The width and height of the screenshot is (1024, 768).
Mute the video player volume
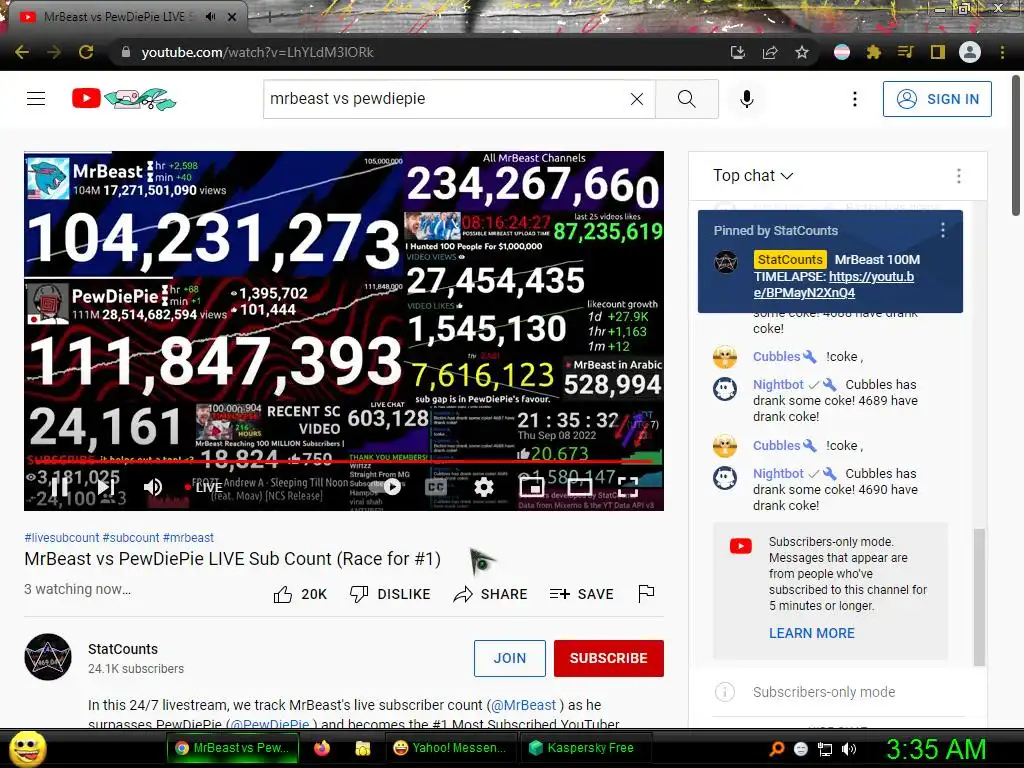click(x=153, y=487)
